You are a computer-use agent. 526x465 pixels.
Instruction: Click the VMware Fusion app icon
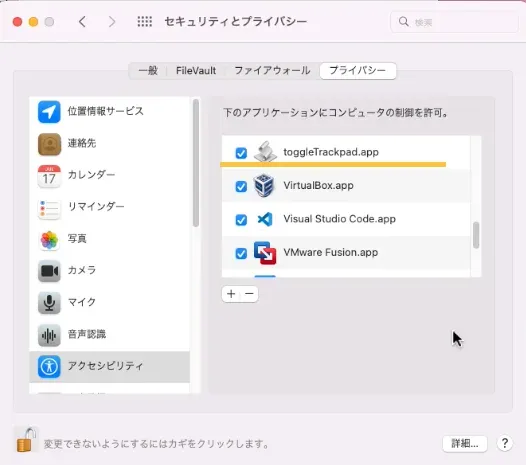(x=265, y=253)
